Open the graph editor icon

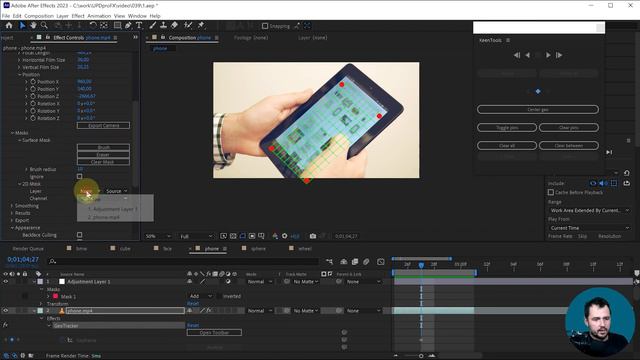pos(381,262)
